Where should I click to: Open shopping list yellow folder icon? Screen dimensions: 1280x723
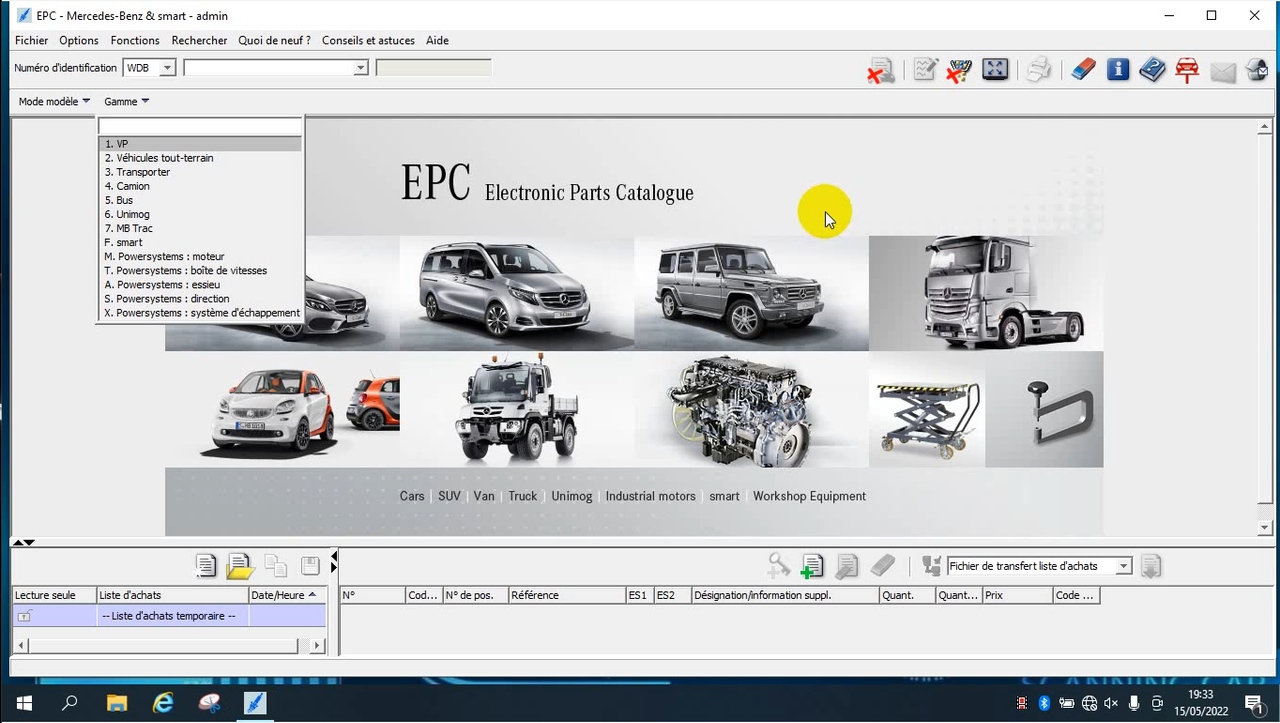pos(240,566)
